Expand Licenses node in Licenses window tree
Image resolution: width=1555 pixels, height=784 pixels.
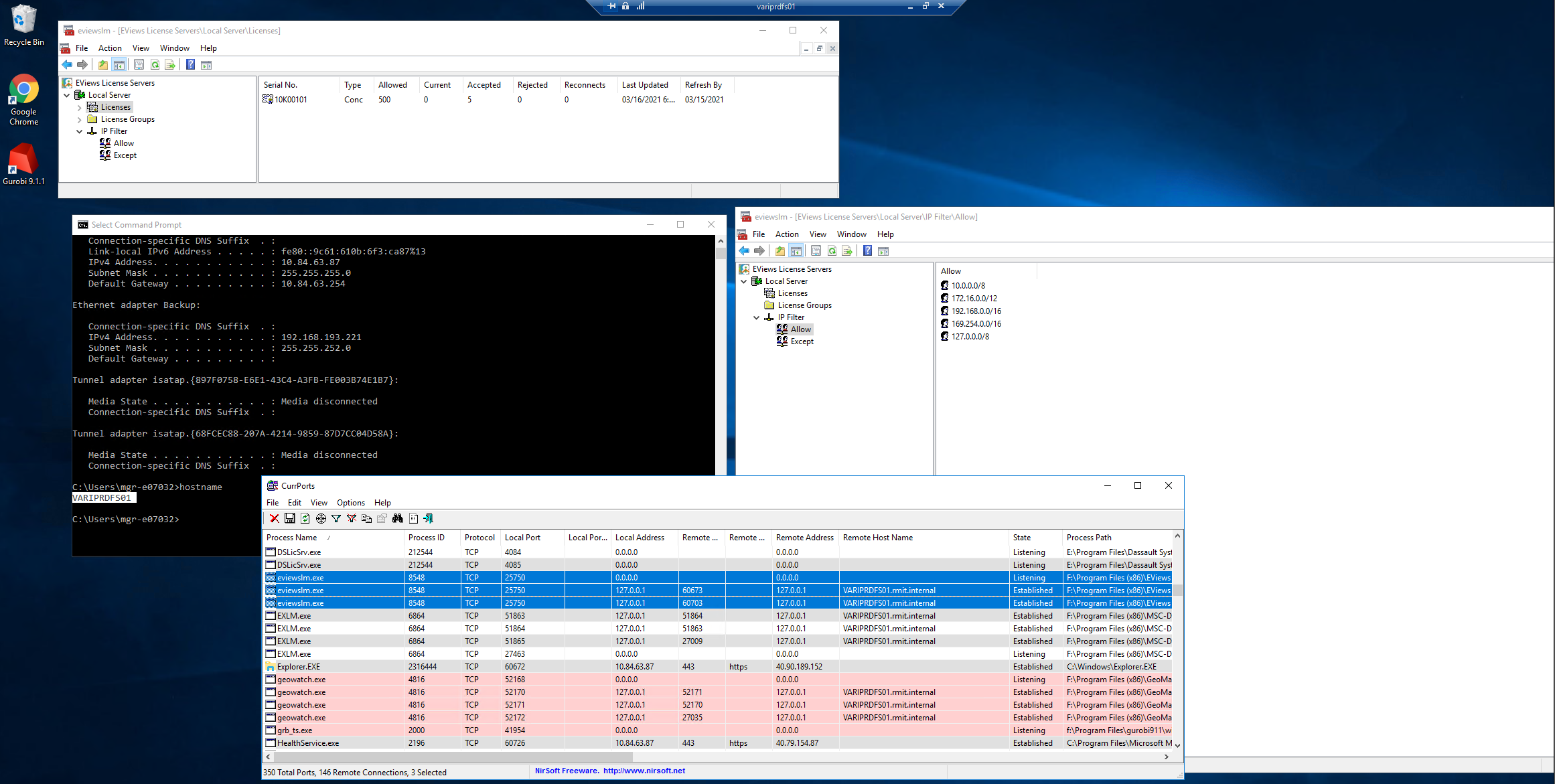(x=80, y=107)
